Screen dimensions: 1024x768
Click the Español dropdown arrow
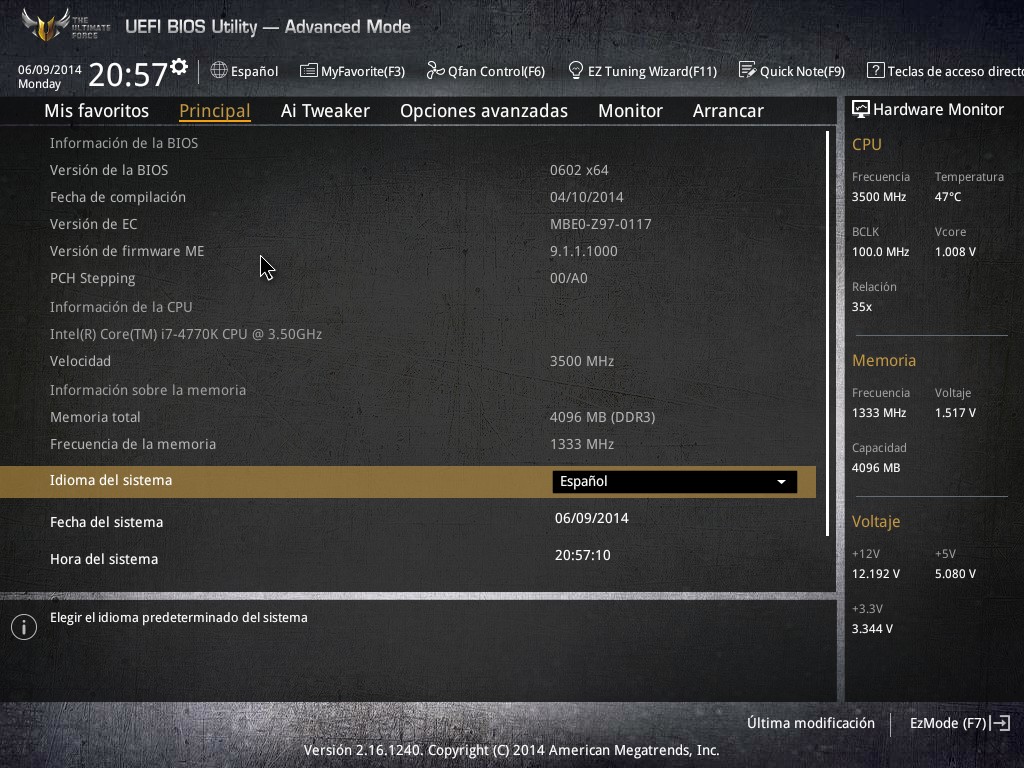(781, 482)
